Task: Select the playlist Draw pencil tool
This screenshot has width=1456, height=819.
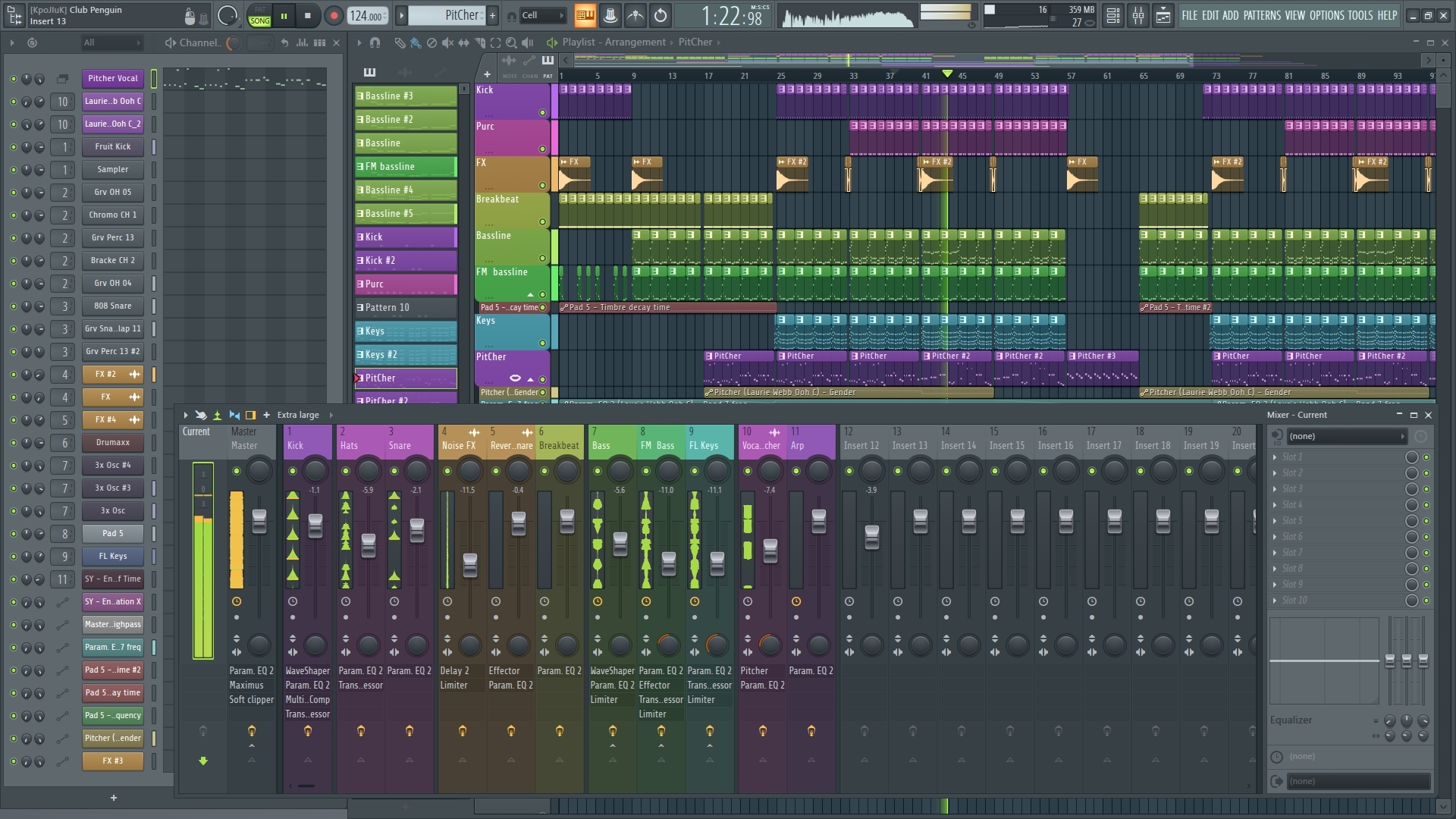Action: pyautogui.click(x=400, y=42)
